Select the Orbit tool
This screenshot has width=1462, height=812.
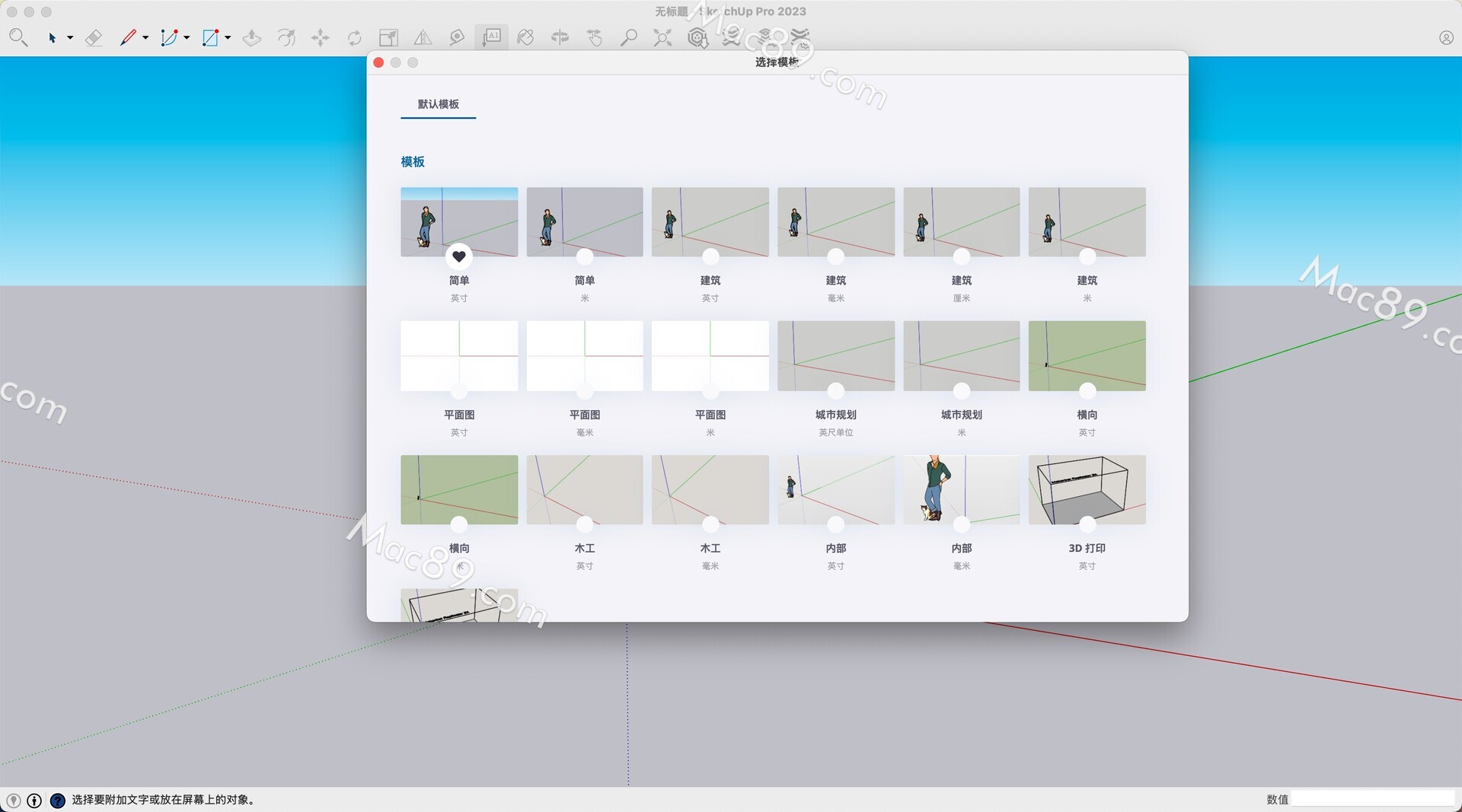(x=560, y=37)
